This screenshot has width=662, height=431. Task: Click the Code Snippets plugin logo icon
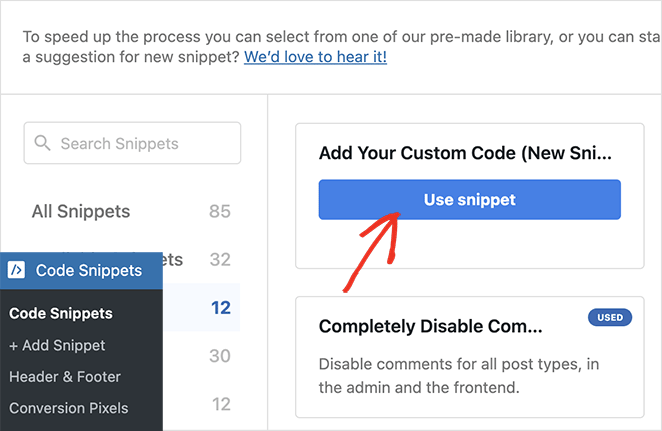click(x=16, y=270)
